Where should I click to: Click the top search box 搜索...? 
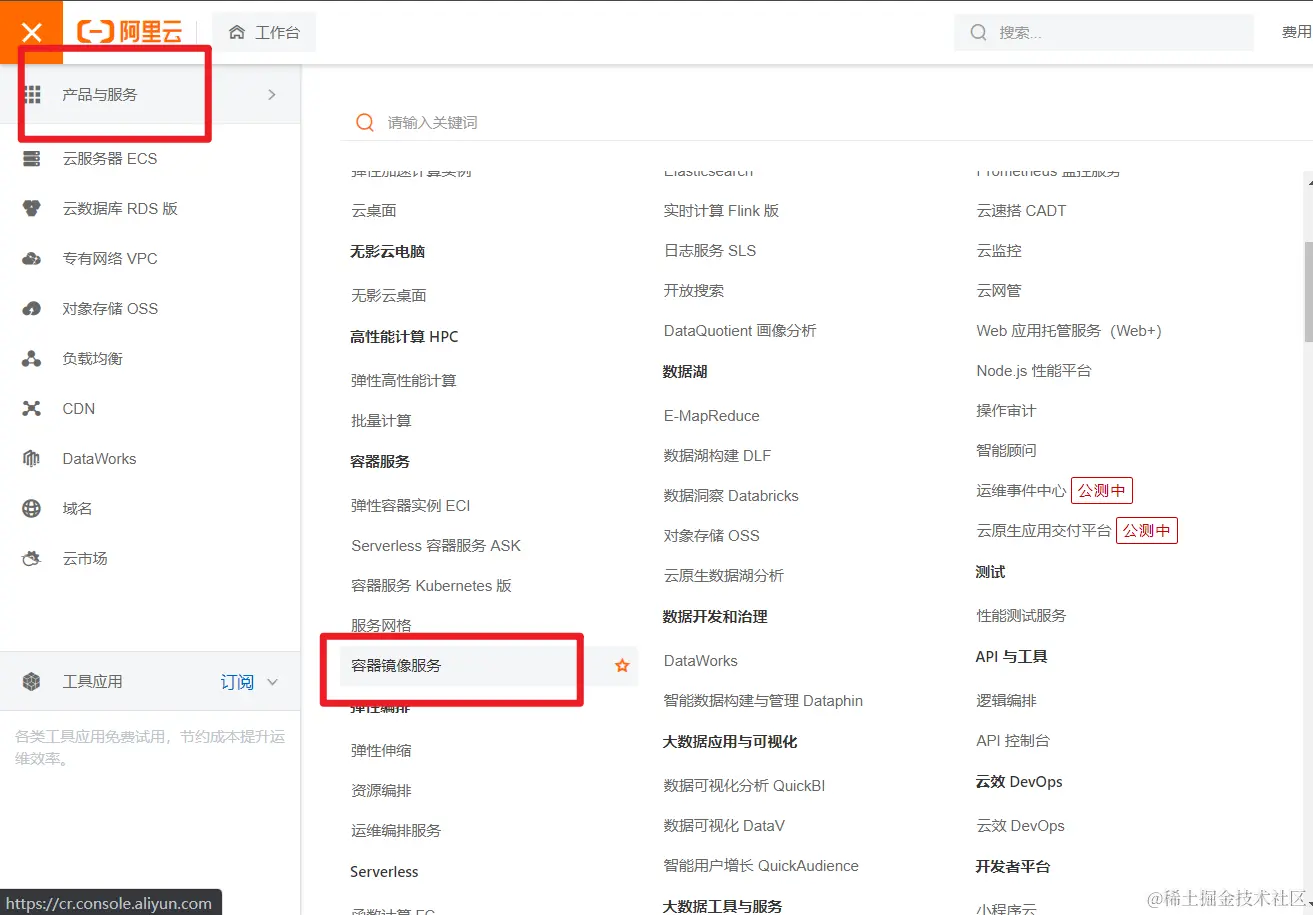pos(1104,33)
